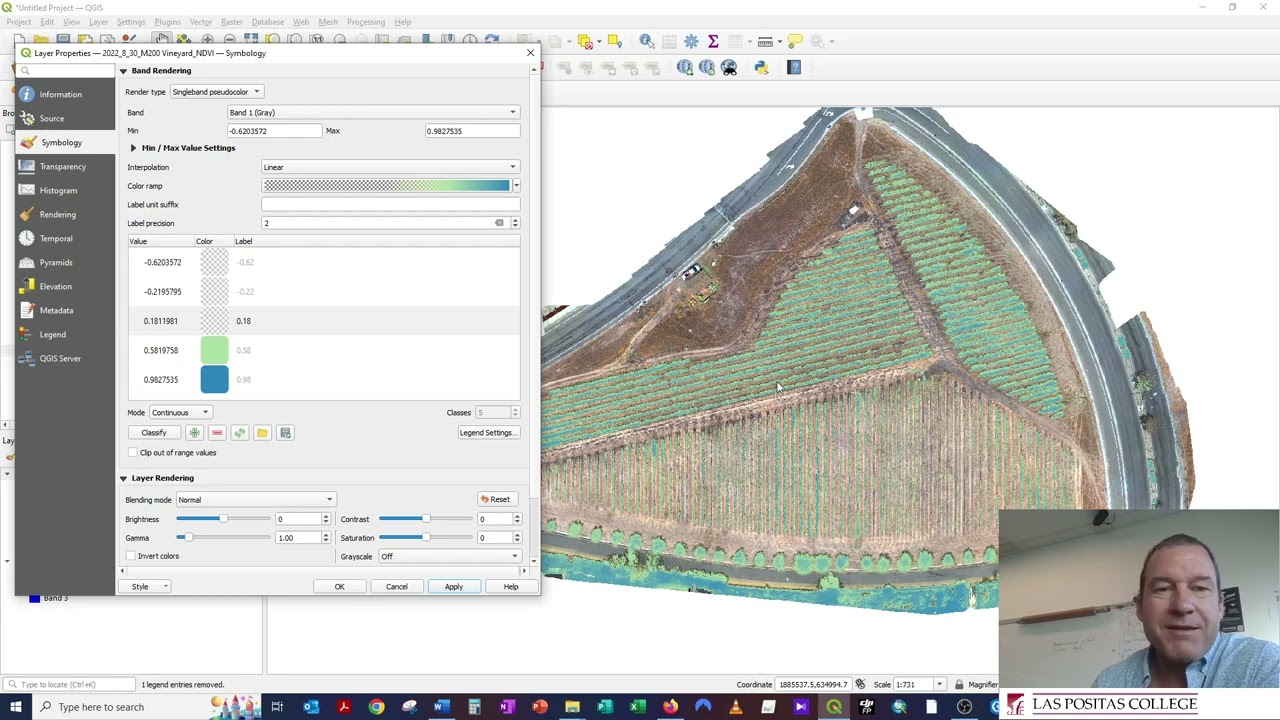1280x720 pixels.
Task: Click the Brightness slider handle
Action: point(223,519)
